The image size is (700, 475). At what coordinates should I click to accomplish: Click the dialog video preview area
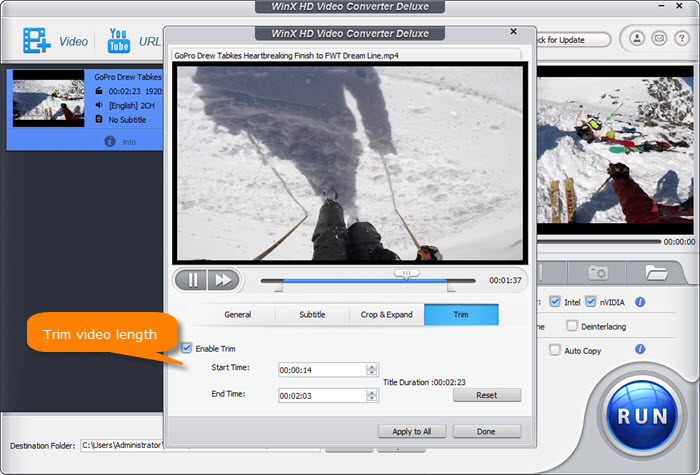[x=350, y=163]
